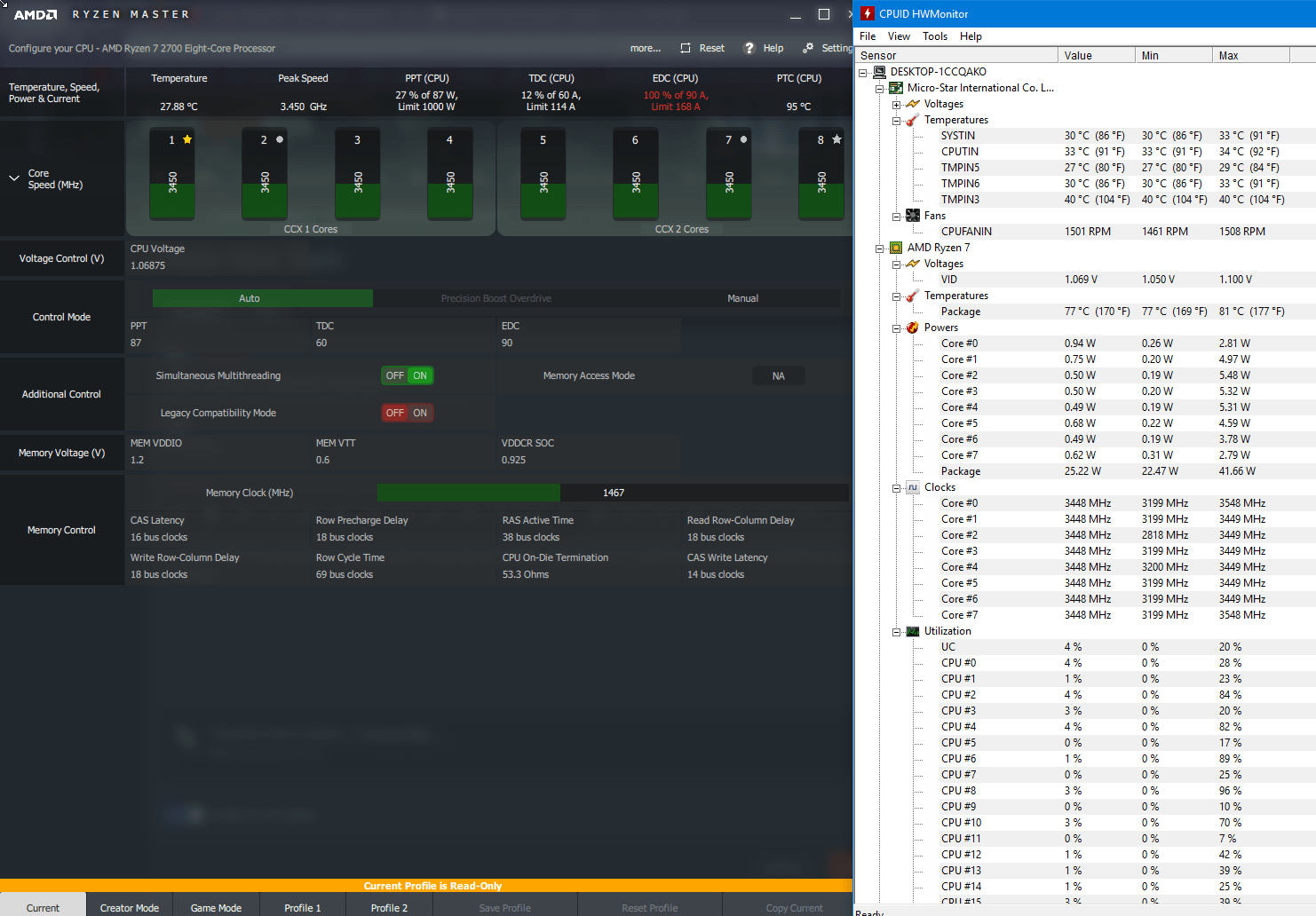Collapse the Powers node
Image resolution: width=1316 pixels, height=916 pixels.
point(897,328)
